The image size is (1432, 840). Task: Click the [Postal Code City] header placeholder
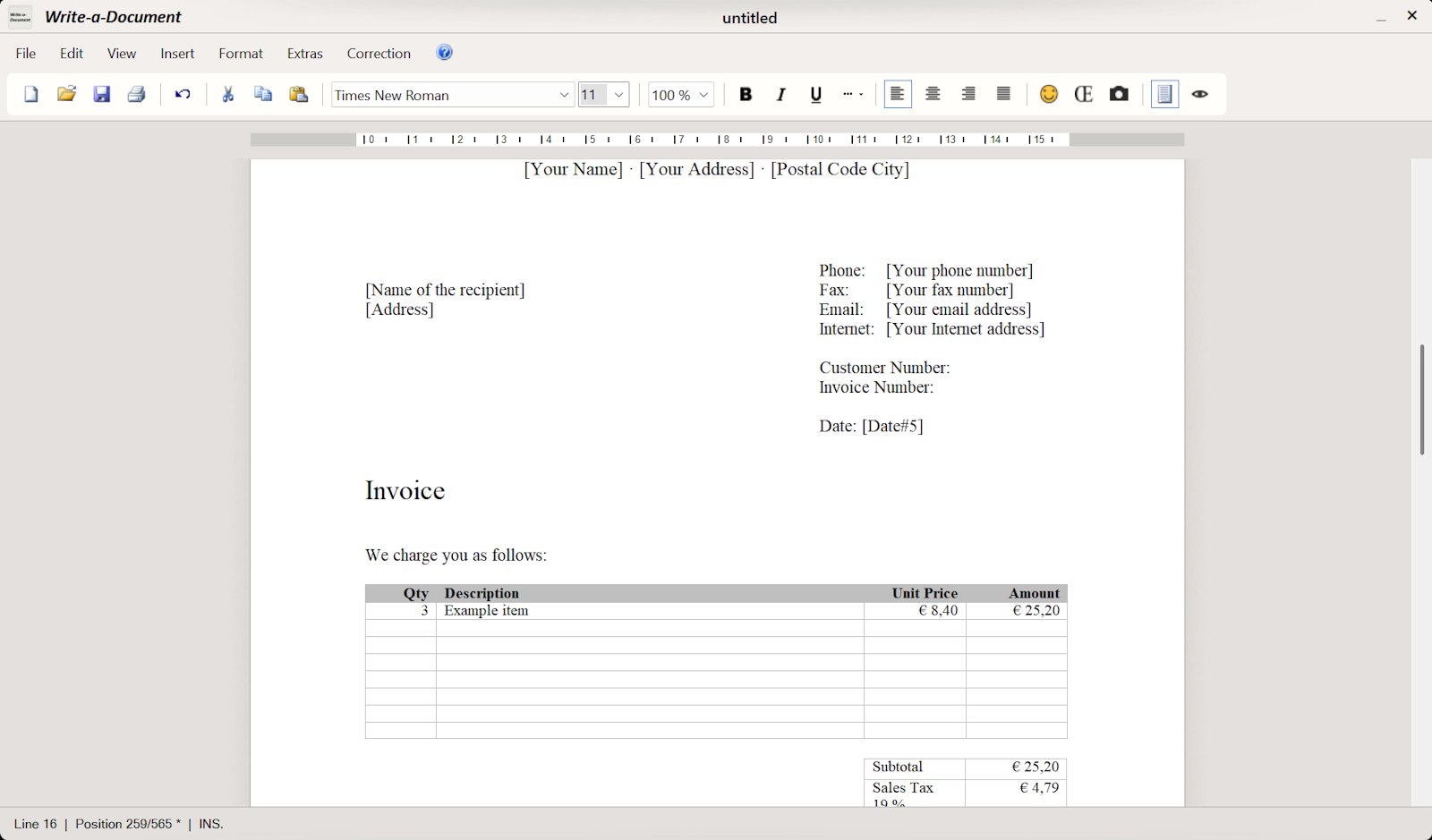point(840,169)
